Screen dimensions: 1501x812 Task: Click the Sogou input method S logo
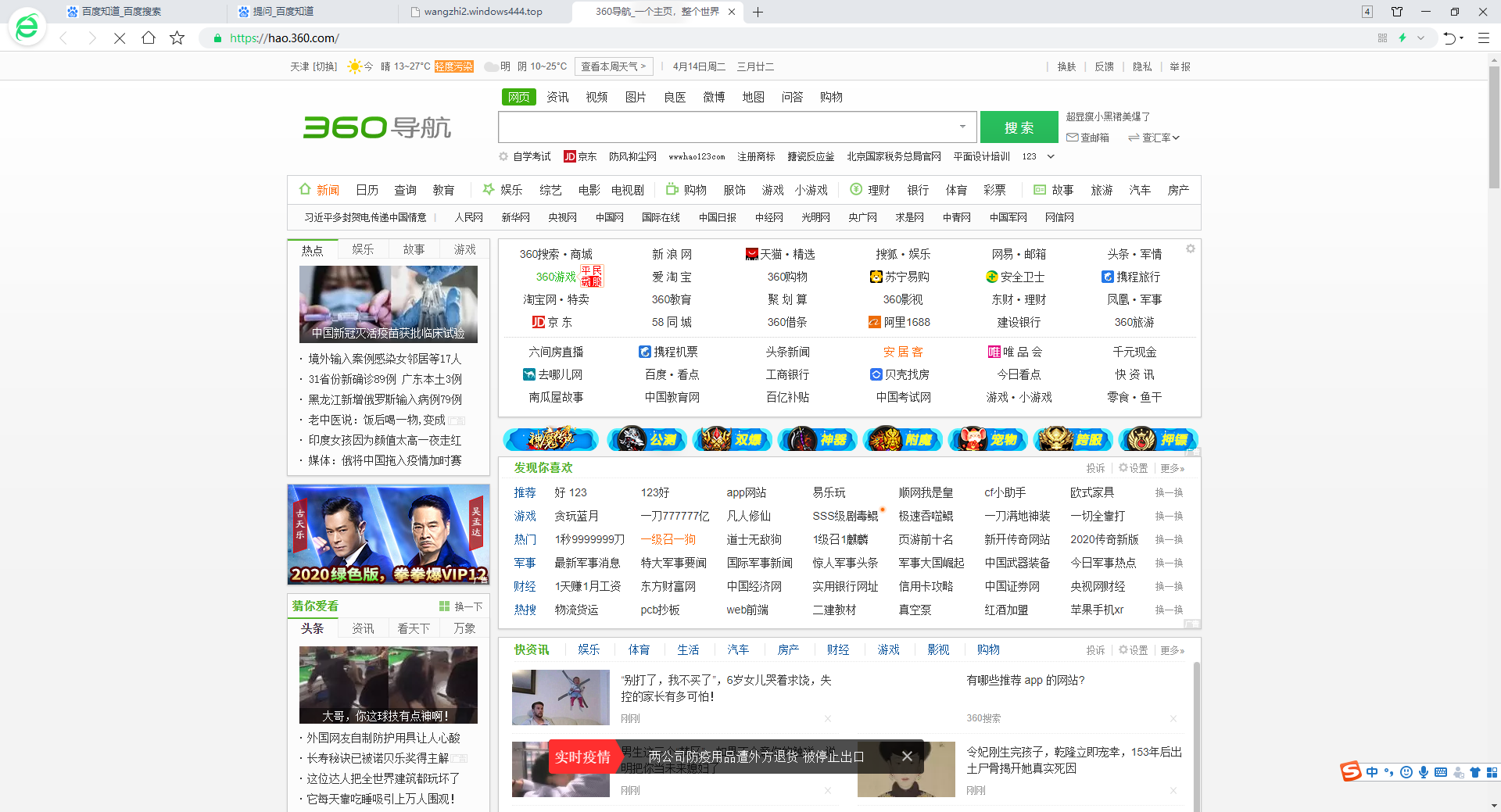coord(1350,771)
